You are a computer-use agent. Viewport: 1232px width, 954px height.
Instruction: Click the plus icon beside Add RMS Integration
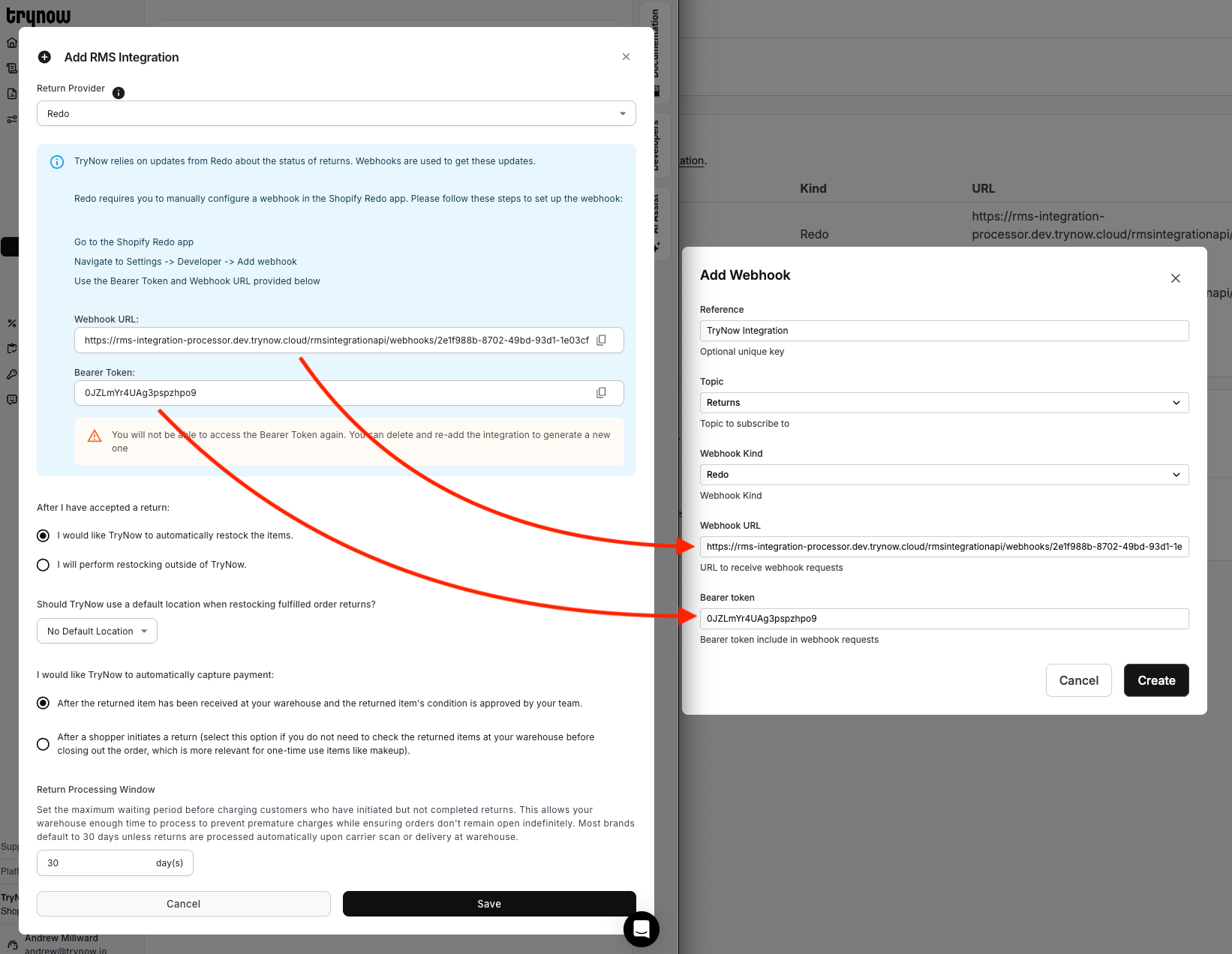45,57
